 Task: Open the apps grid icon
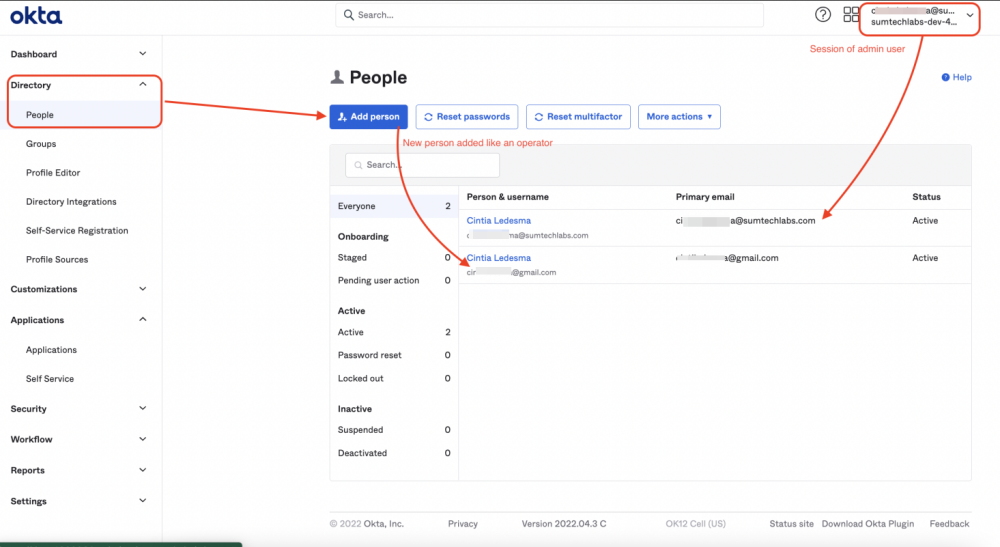[x=851, y=15]
